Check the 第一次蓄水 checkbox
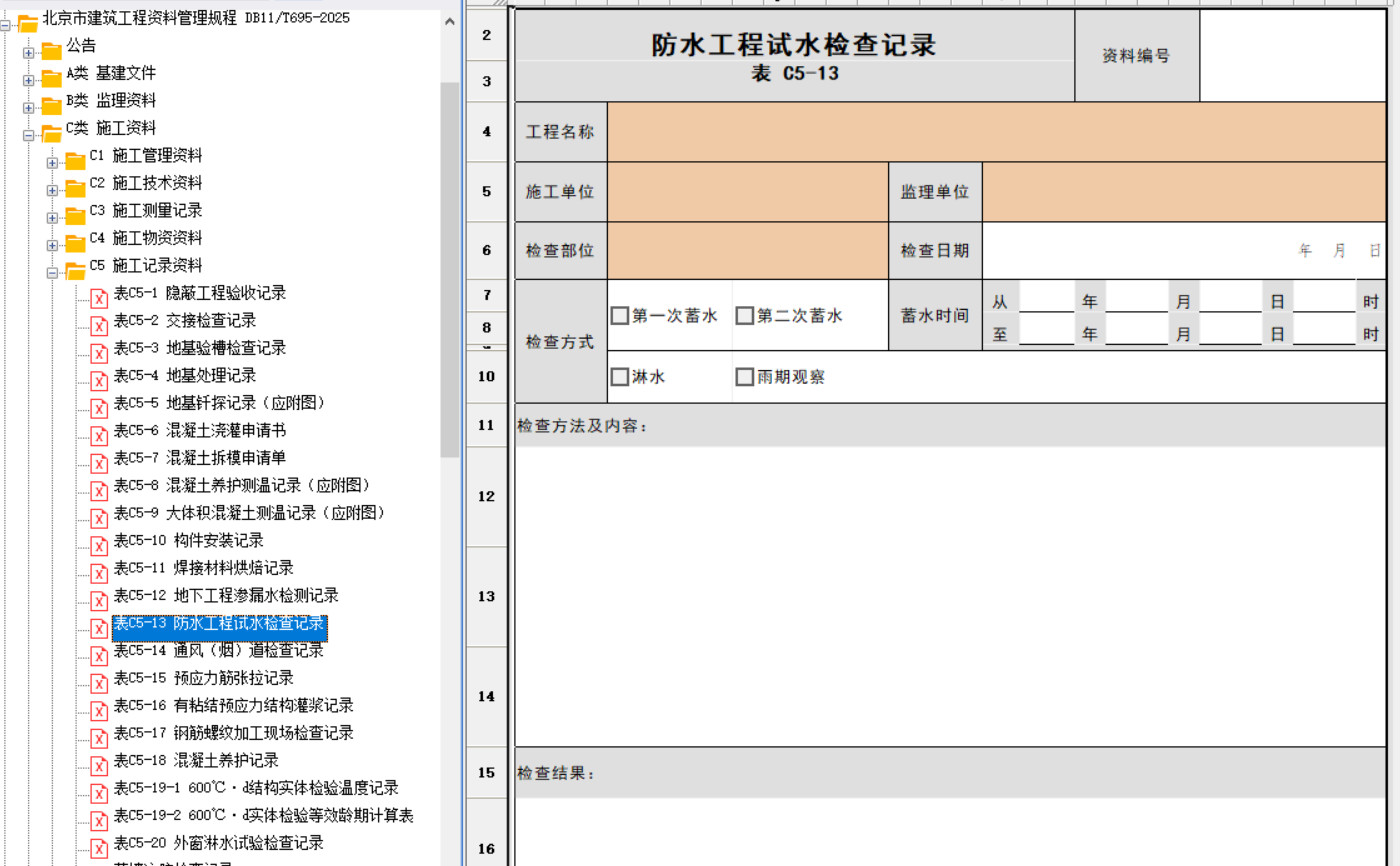This screenshot has width=1400, height=866. pos(619,316)
